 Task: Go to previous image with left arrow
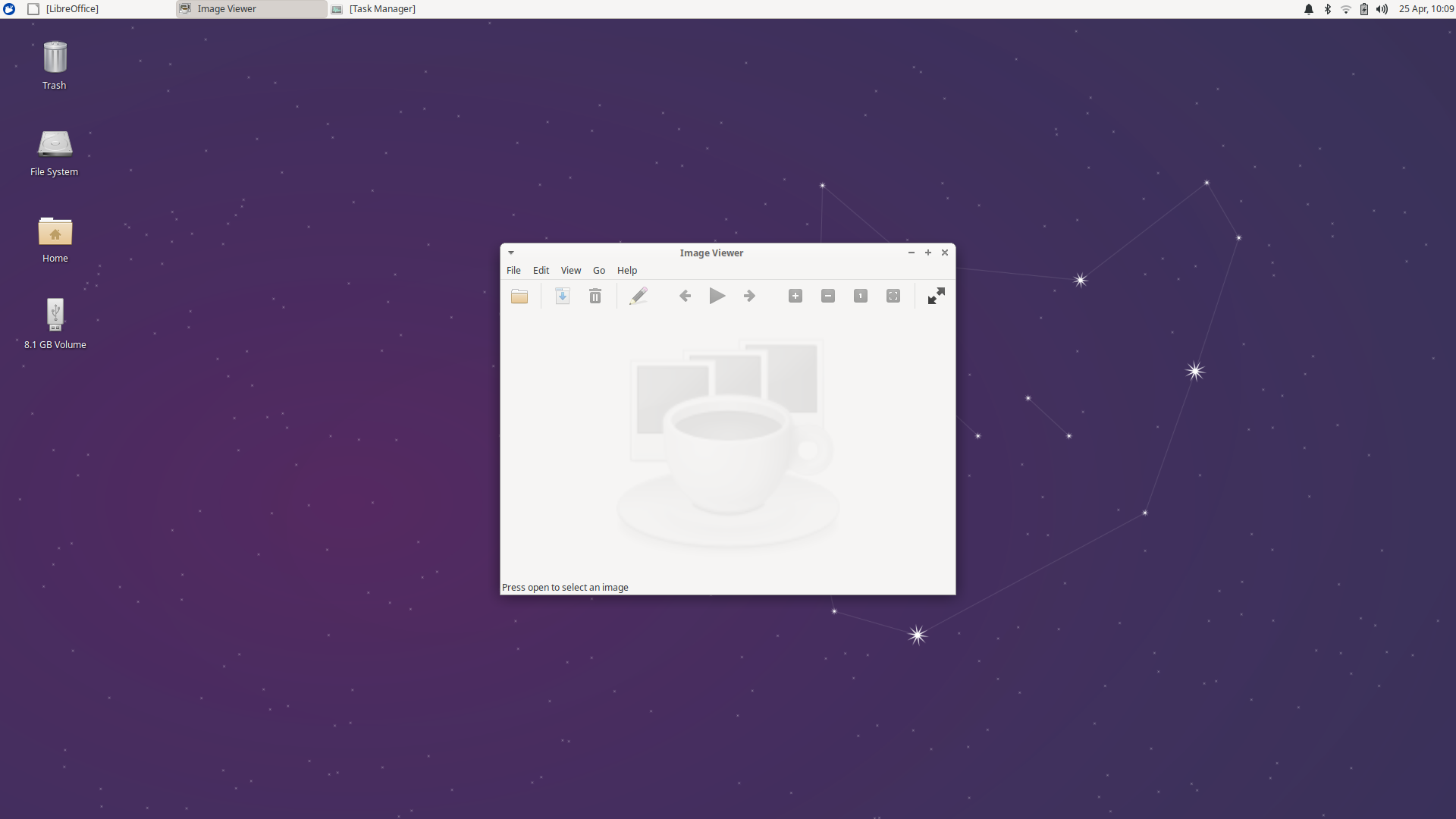click(685, 297)
